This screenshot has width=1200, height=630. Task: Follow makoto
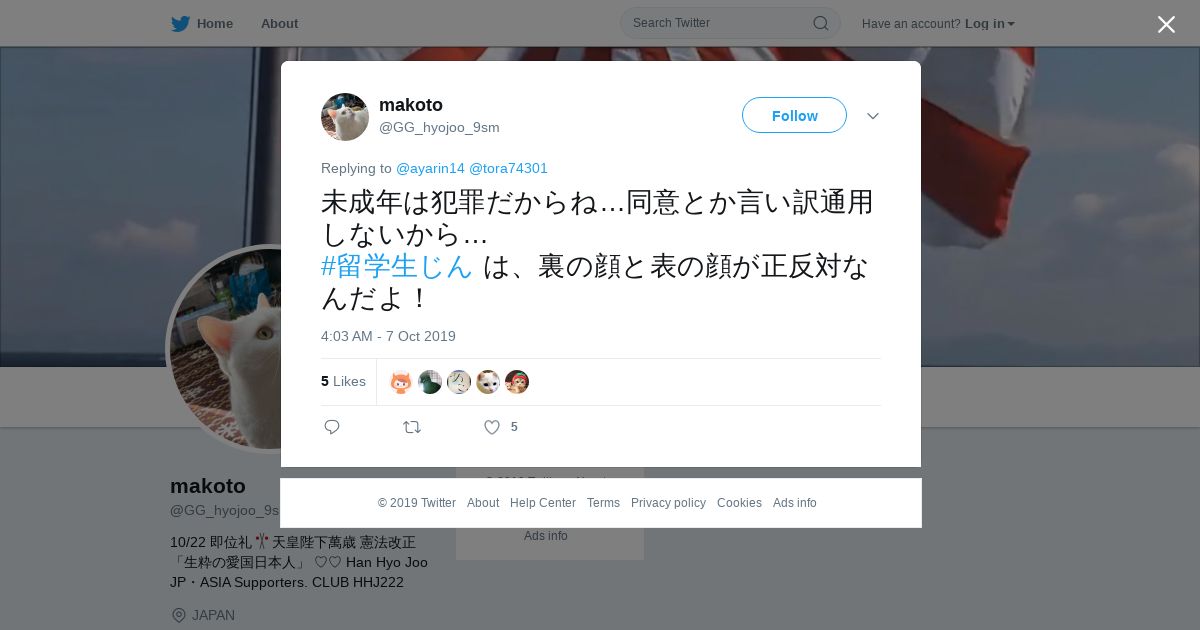point(794,115)
